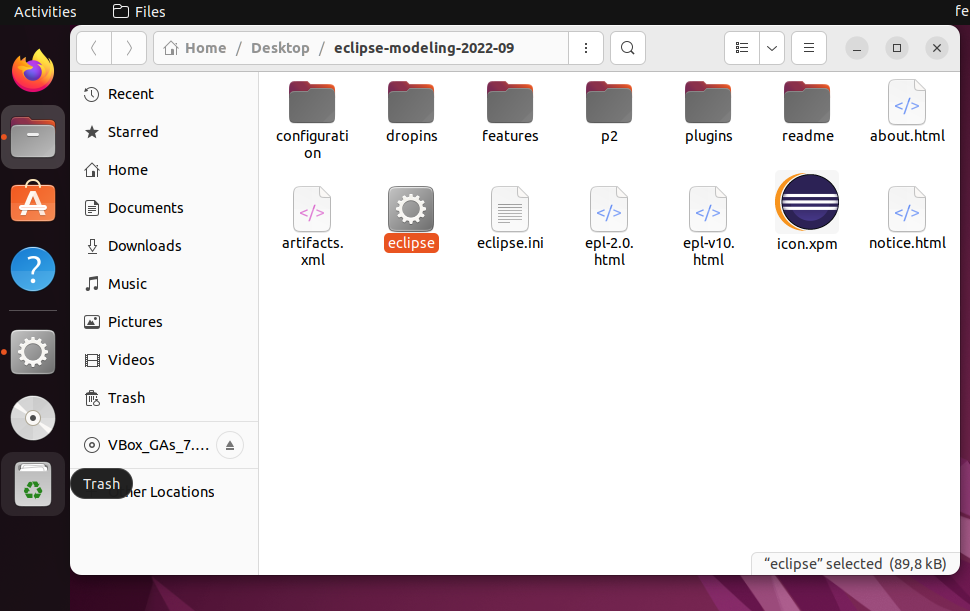Click the Activities menu in top bar
This screenshot has width=970, height=611.
45,12
